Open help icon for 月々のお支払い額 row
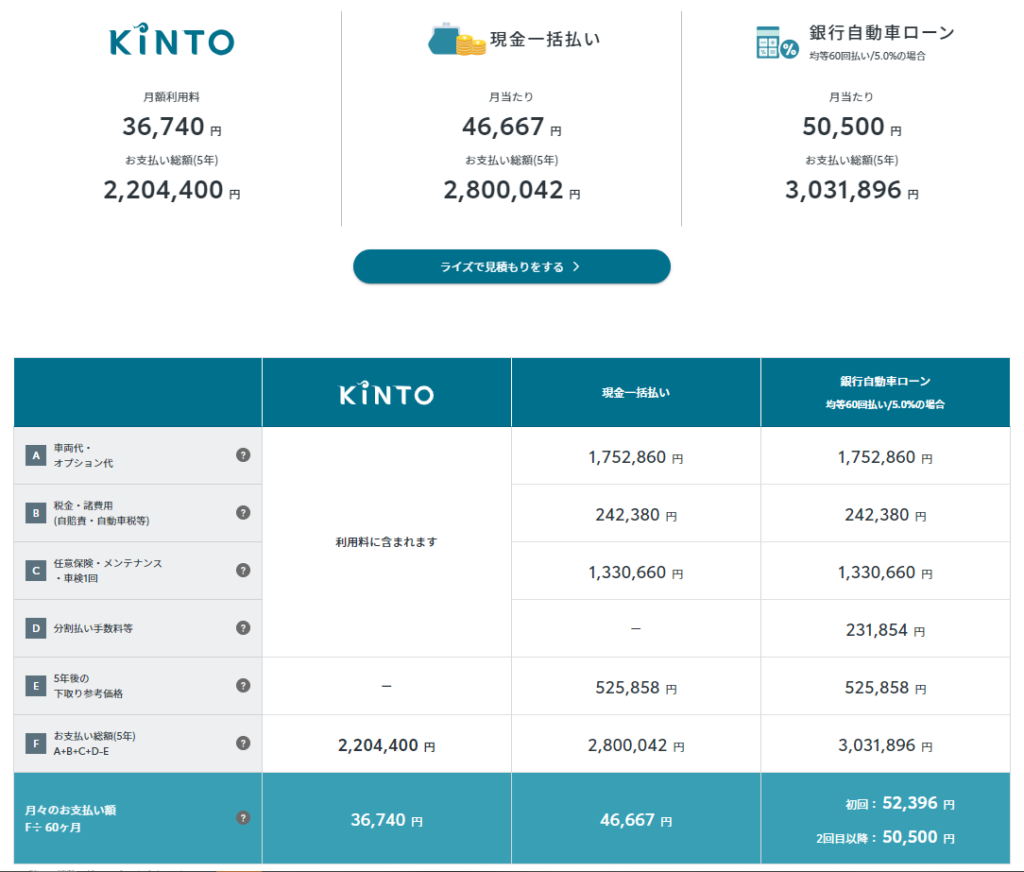This screenshot has width=1024, height=872. (243, 818)
